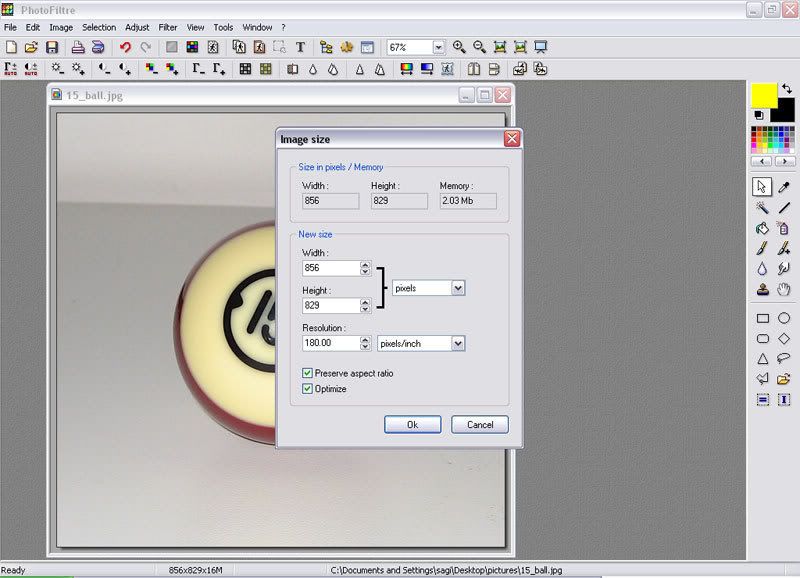This screenshot has height=578, width=800.
Task: Click the Print icon
Action: coord(78,47)
